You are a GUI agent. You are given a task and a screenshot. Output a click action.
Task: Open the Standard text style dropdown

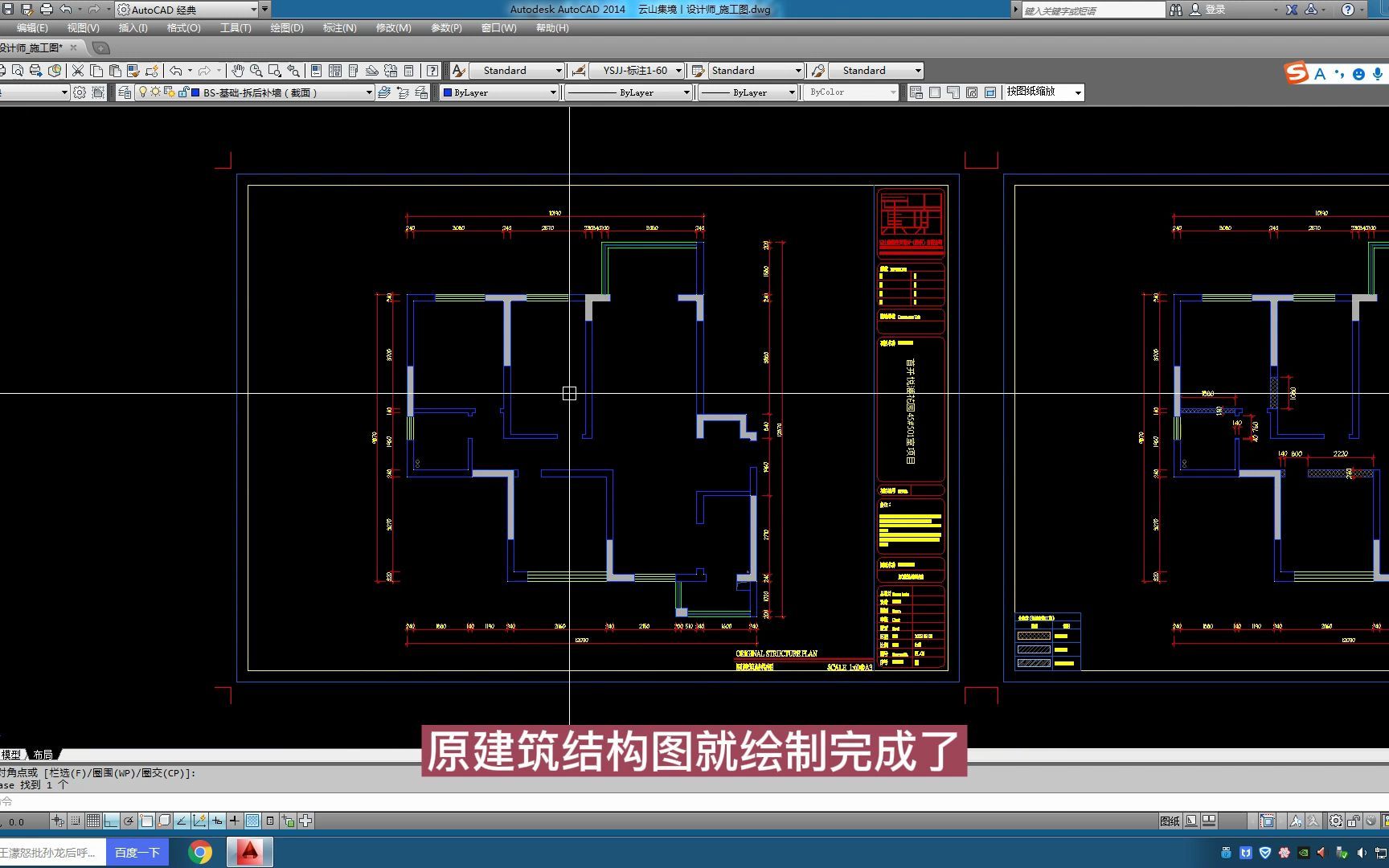517,71
